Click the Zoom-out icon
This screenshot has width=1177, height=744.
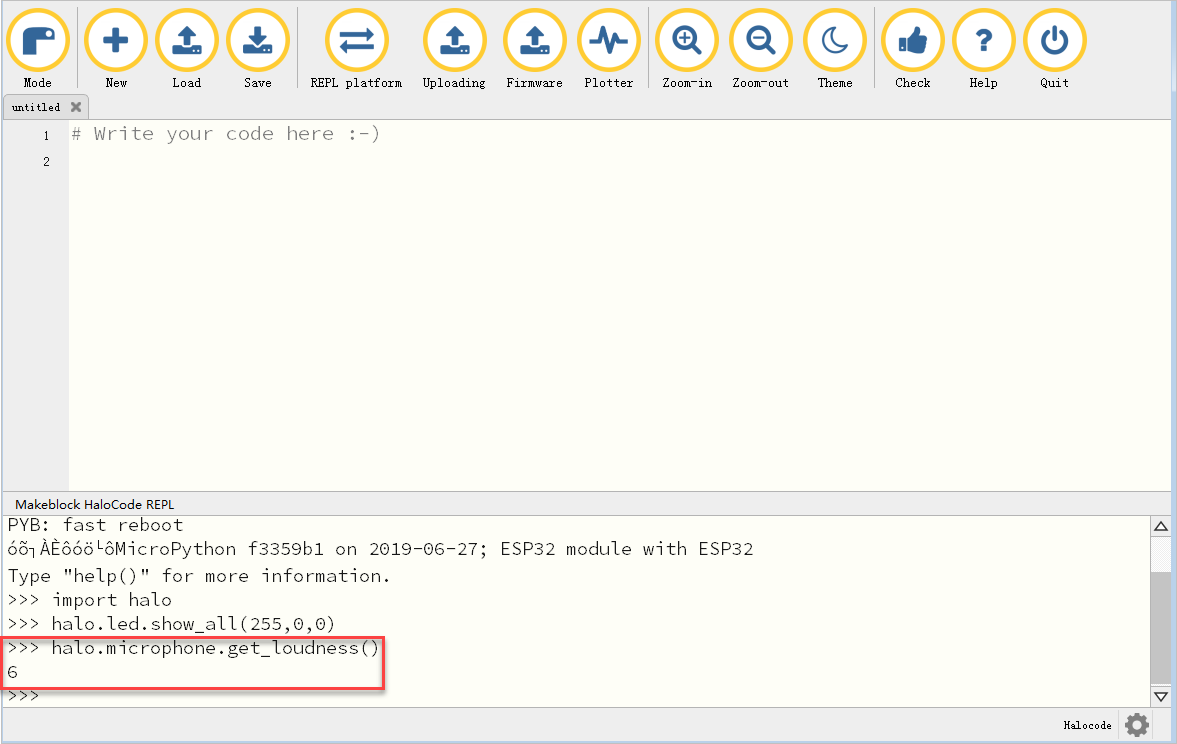(x=760, y=41)
